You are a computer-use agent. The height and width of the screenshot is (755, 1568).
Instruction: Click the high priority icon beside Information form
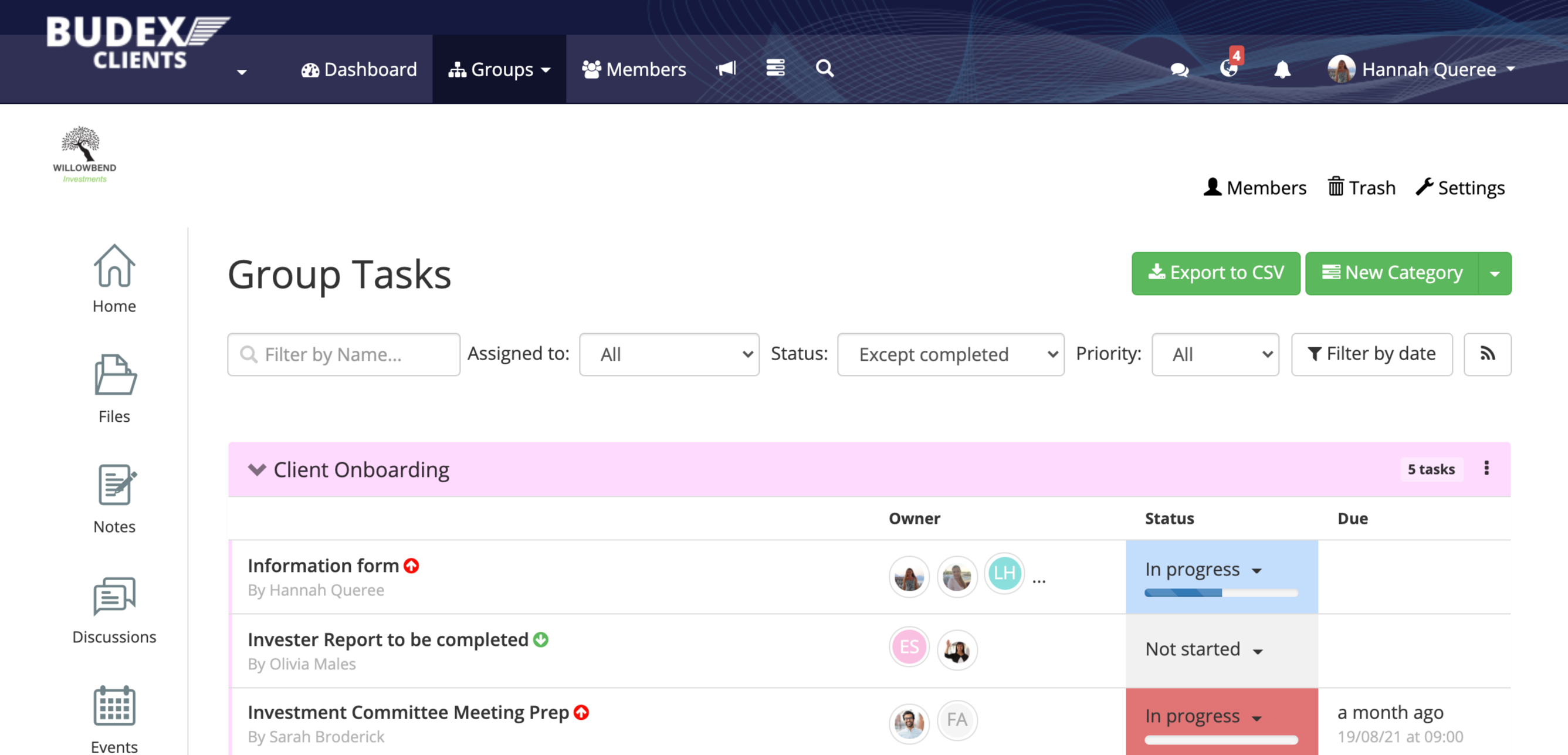click(x=412, y=566)
